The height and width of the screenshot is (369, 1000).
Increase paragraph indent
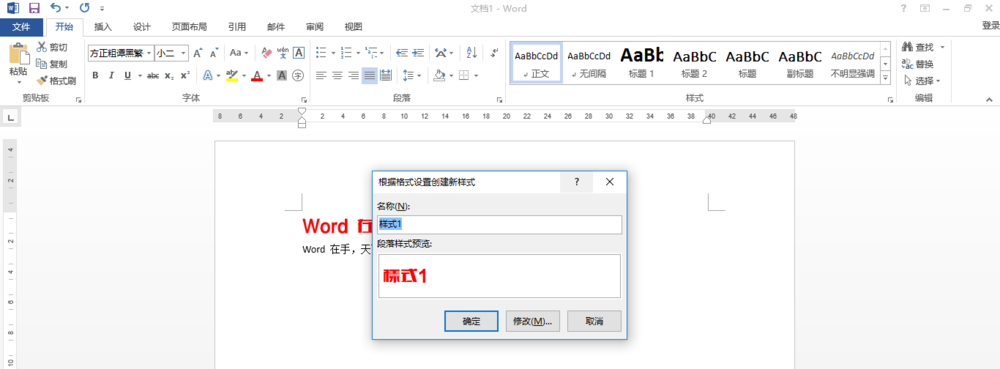(x=418, y=53)
